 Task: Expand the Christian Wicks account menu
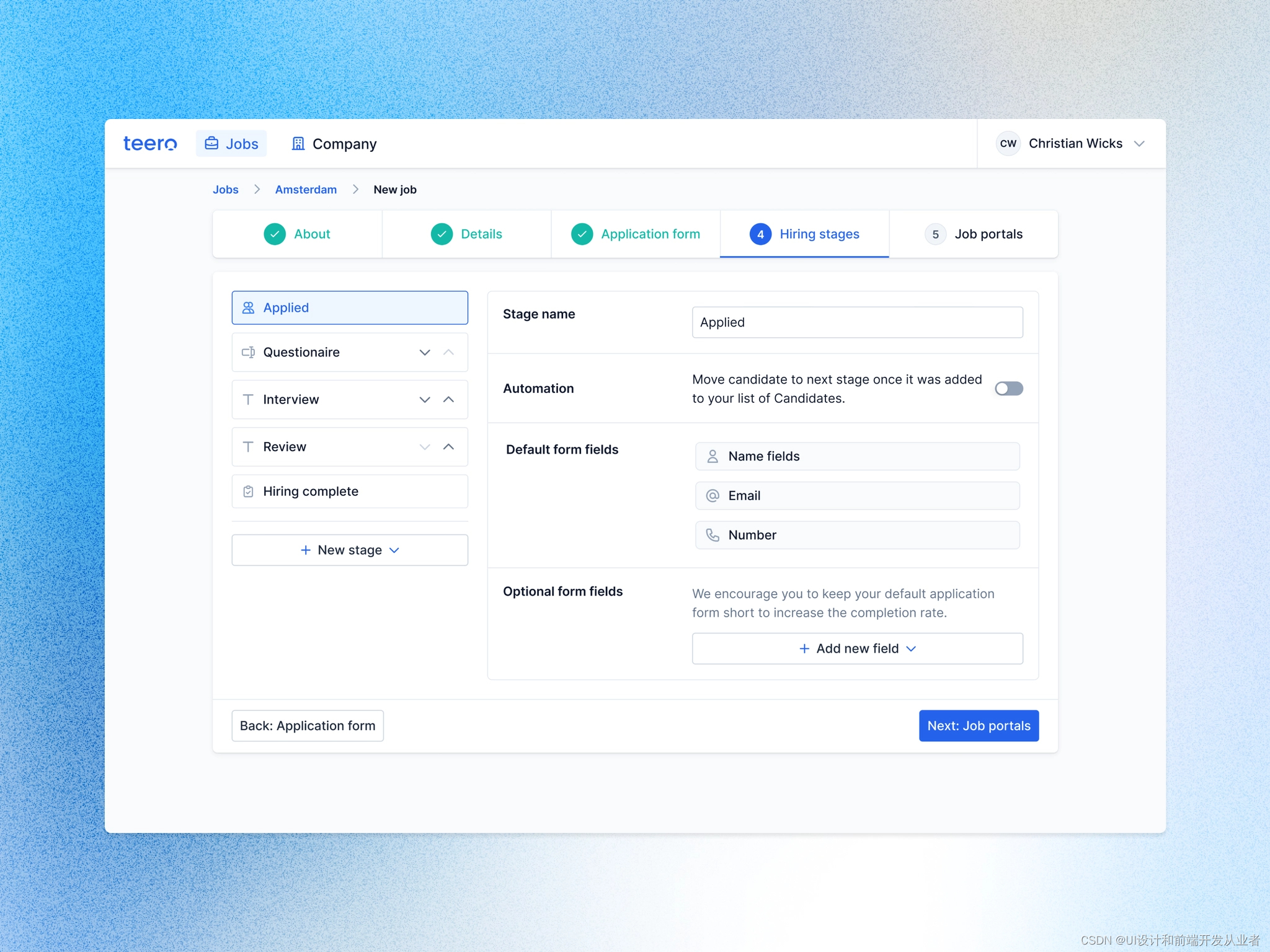(1139, 144)
